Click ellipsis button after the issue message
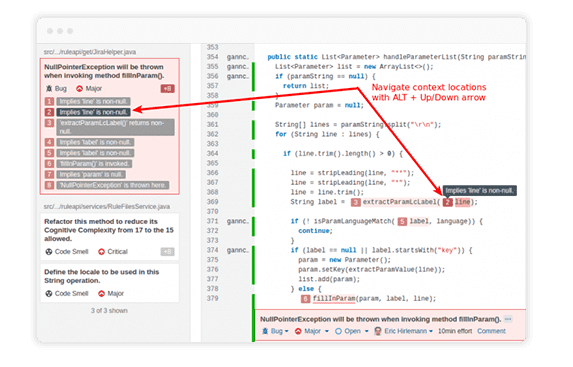 pos(508,319)
